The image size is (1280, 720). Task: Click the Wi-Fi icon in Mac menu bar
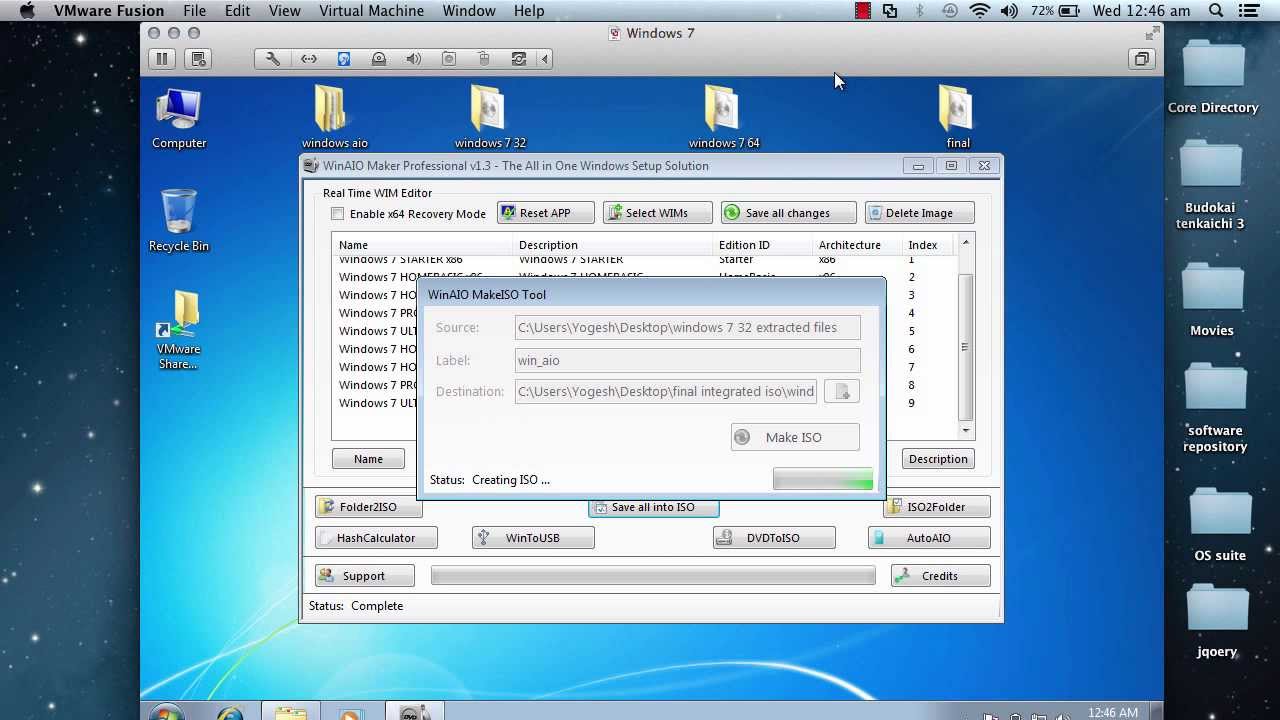979,11
